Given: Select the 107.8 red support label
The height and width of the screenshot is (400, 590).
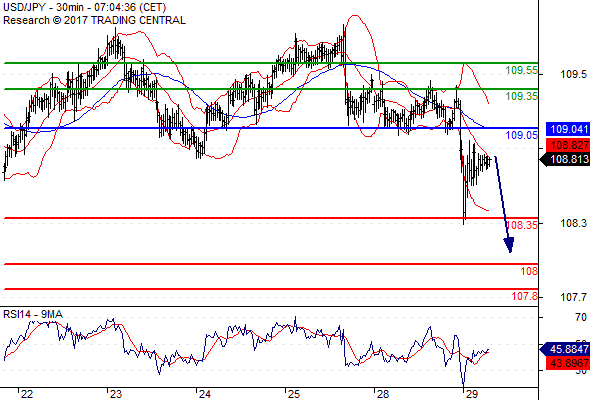Looking at the screenshot, I should click(x=525, y=296).
